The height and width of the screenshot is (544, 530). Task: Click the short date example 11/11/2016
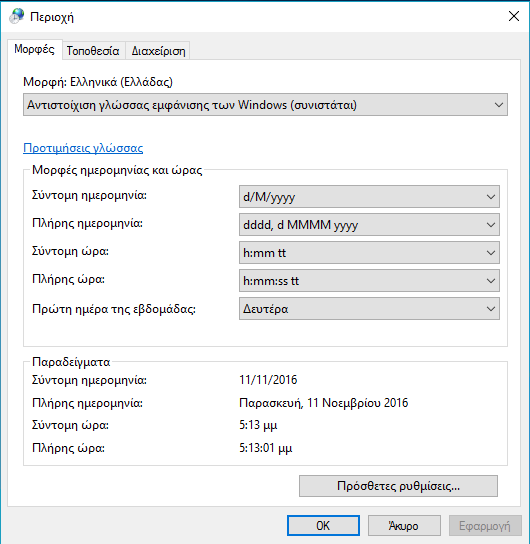(268, 380)
